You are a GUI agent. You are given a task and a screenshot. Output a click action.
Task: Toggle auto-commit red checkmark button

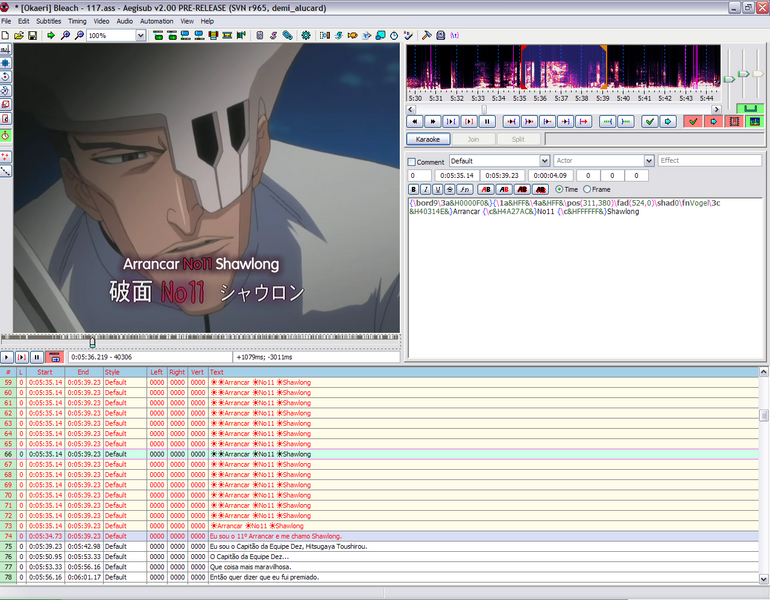[693, 121]
